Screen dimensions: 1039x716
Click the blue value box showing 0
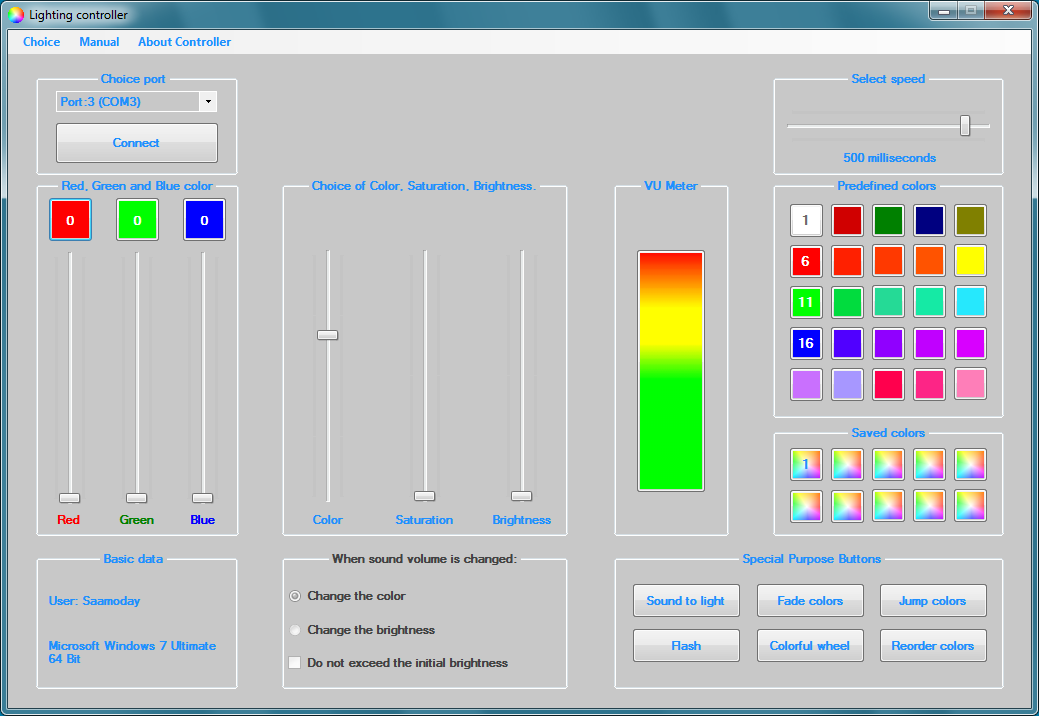(204, 220)
